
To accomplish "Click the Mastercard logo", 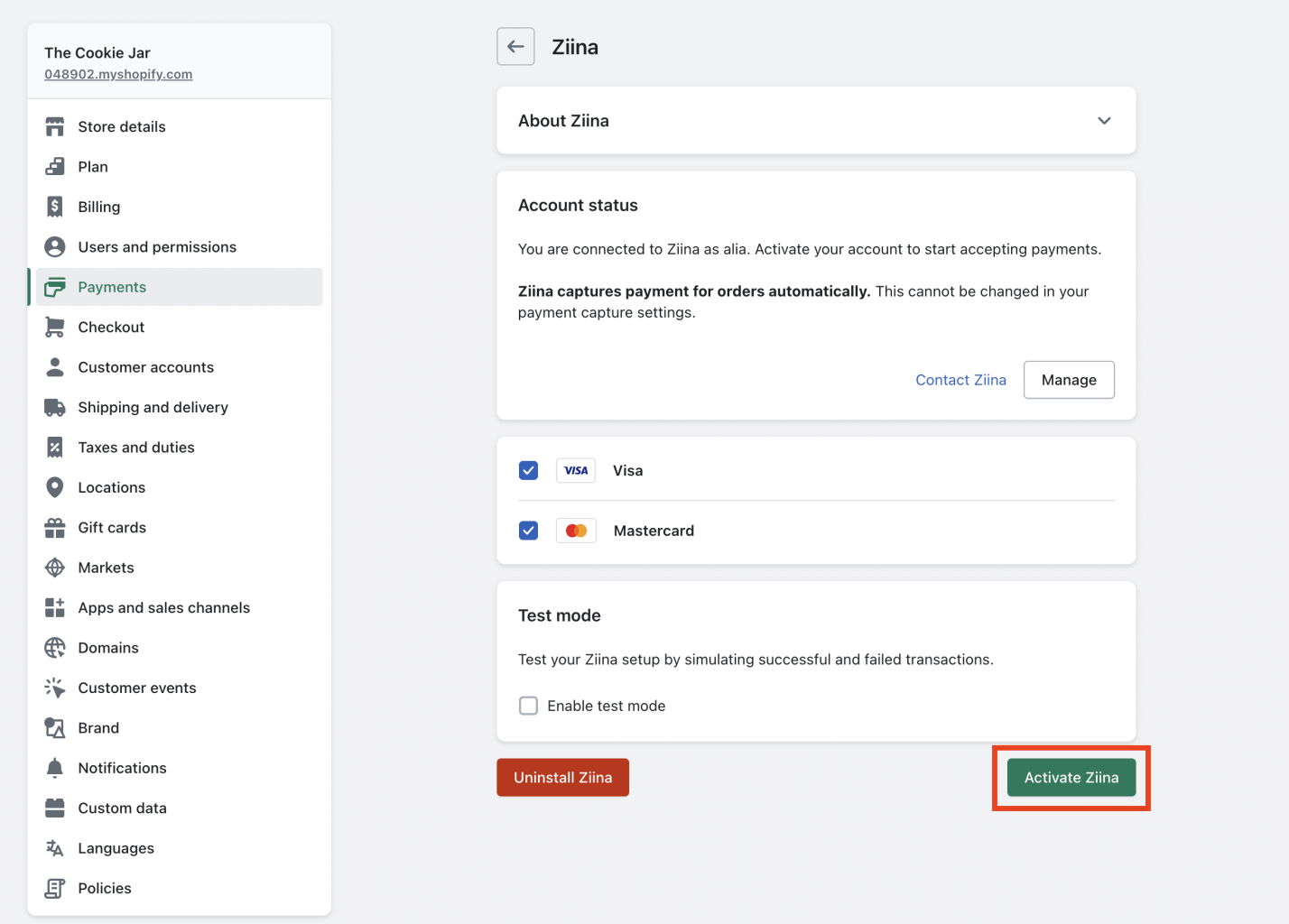I will [576, 531].
